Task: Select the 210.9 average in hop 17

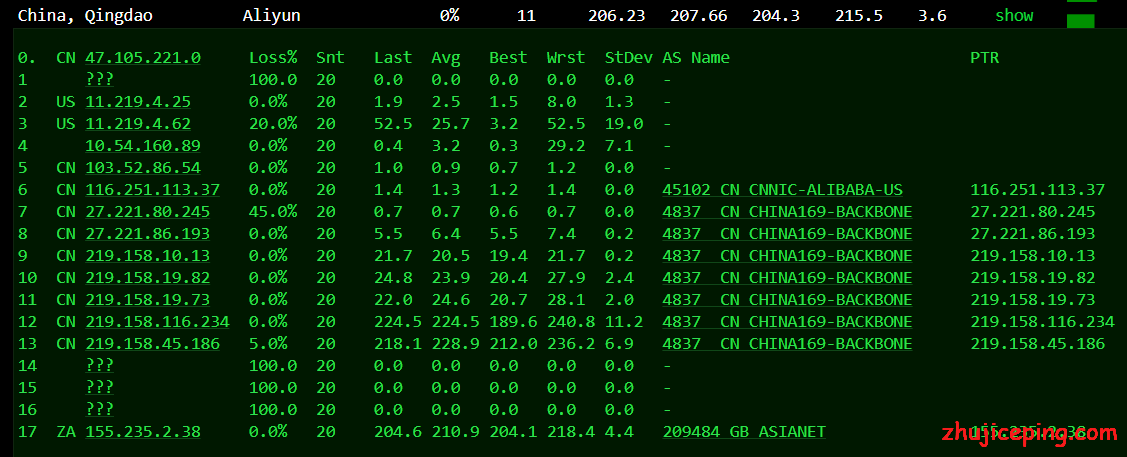Action: coord(456,431)
